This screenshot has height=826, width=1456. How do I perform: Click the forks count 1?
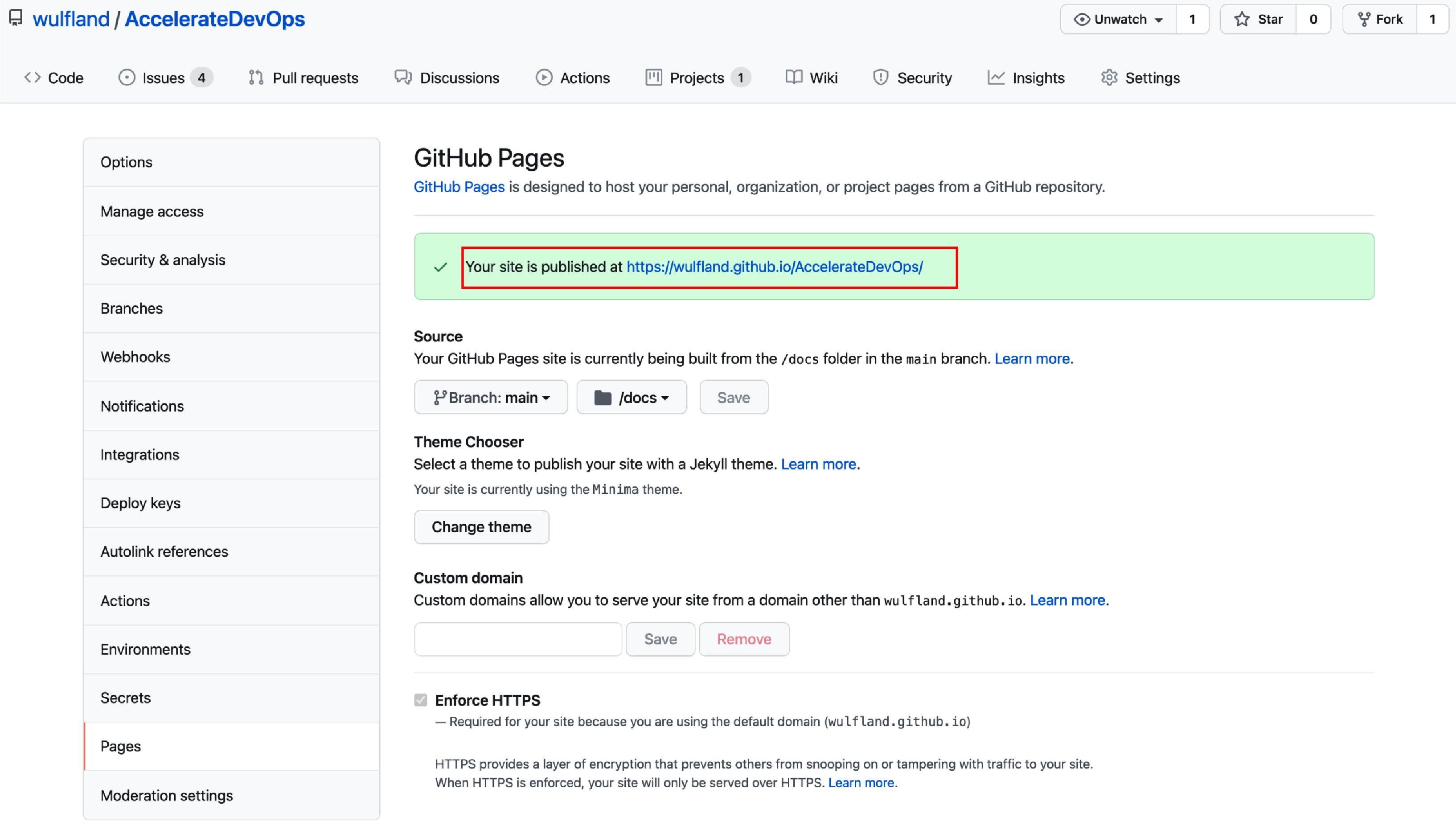(x=1432, y=19)
